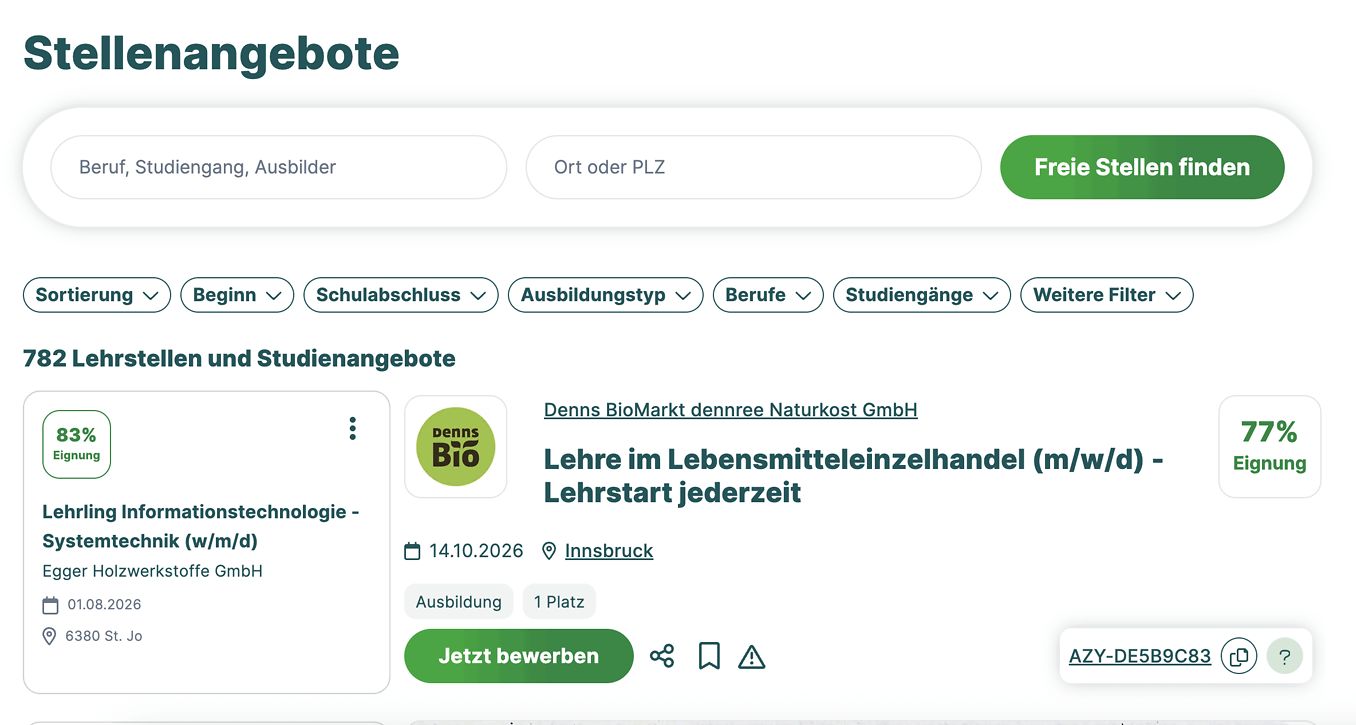The width and height of the screenshot is (1356, 725).
Task: Open three-dot menu on Egger job card
Action: point(352,429)
